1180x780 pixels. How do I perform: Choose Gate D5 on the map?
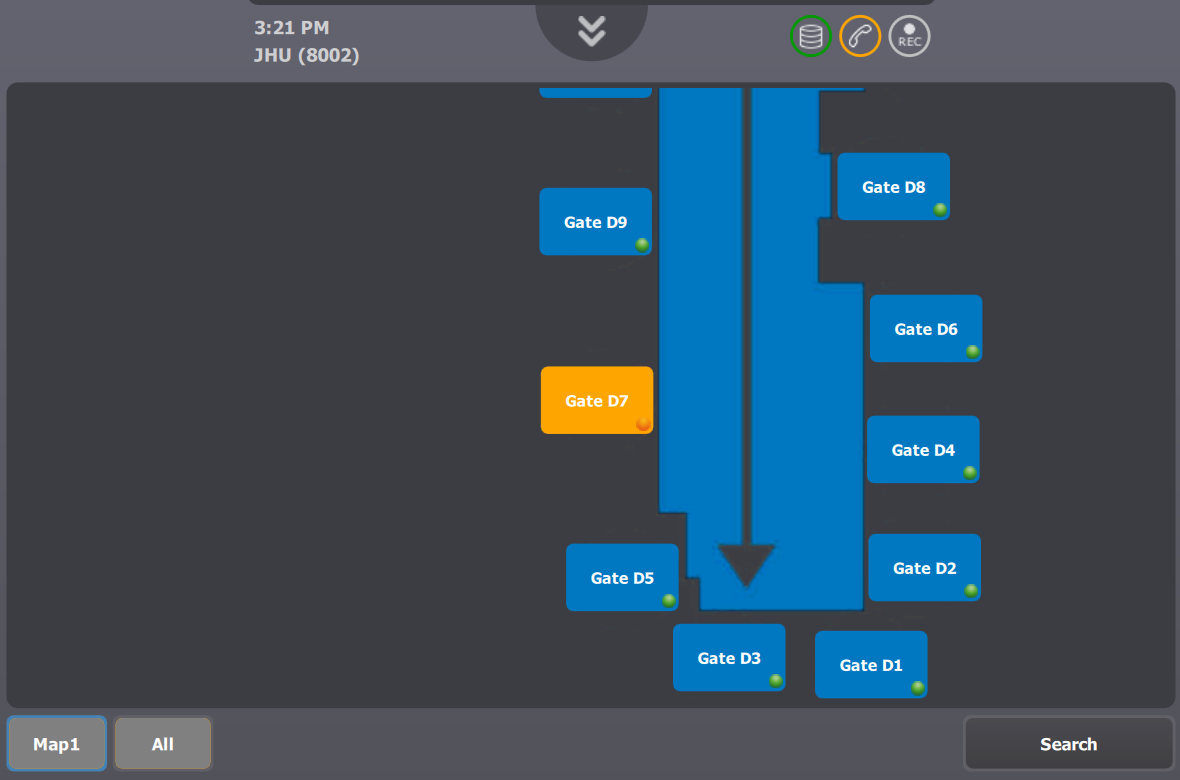coord(622,577)
